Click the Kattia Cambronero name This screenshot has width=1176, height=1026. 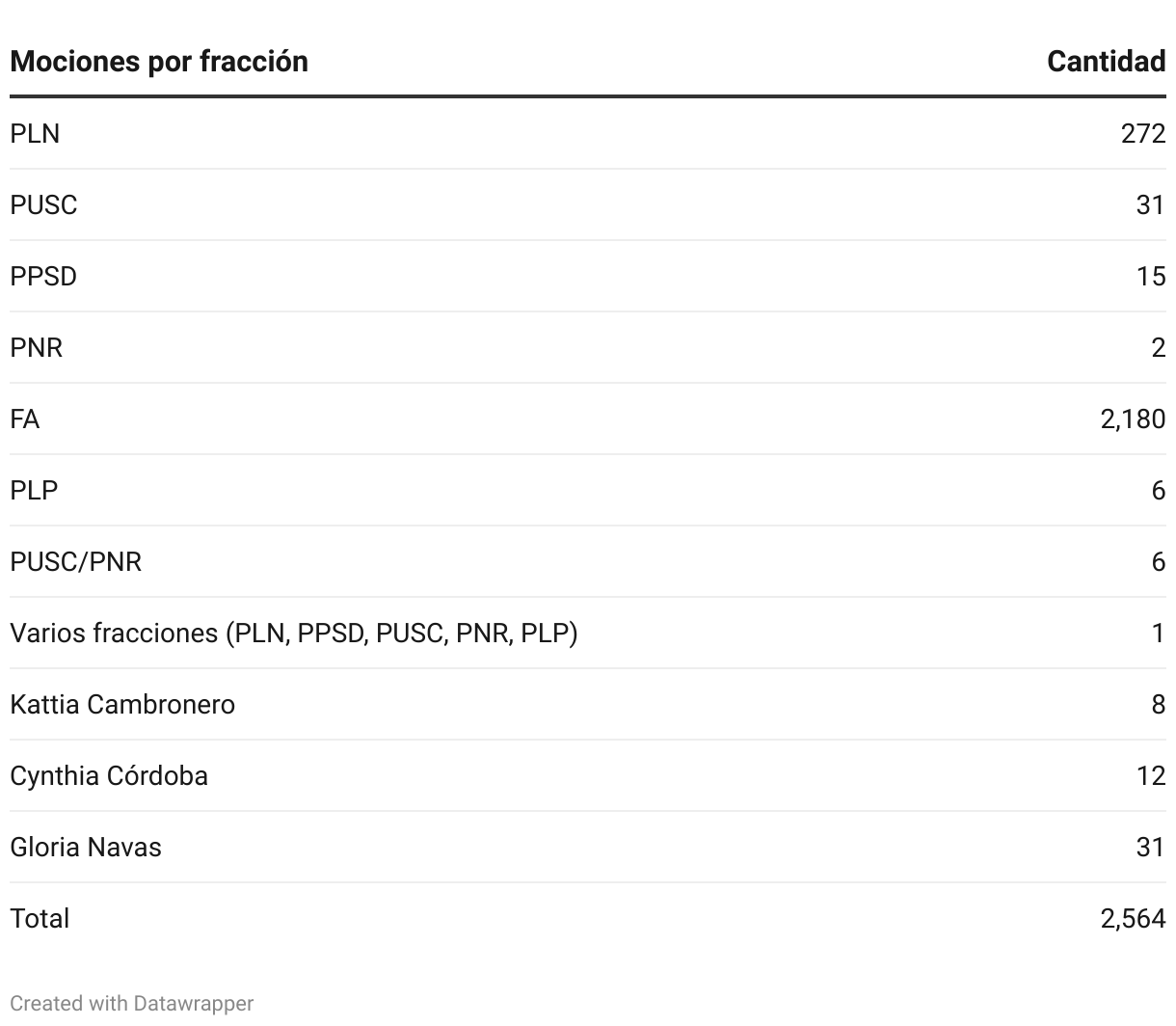point(122,704)
